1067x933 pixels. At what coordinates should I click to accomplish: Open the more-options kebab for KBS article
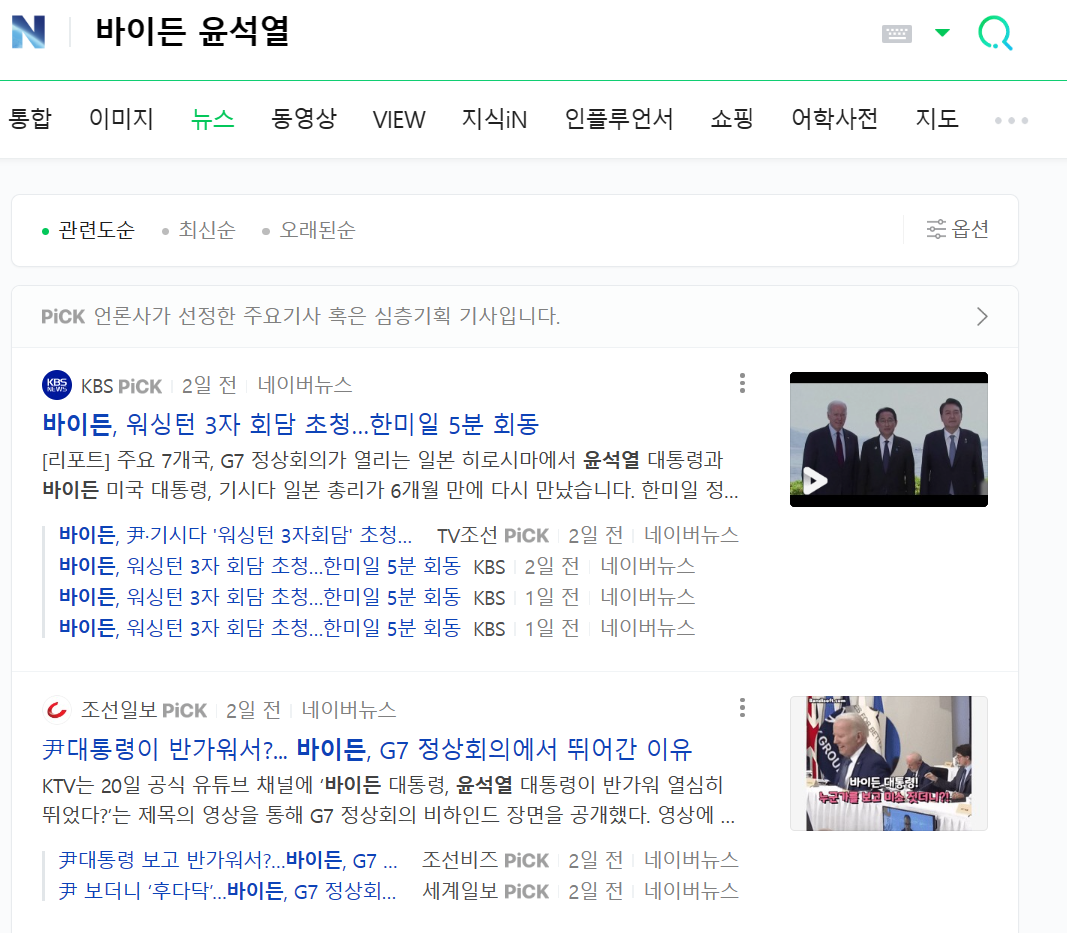coord(742,383)
